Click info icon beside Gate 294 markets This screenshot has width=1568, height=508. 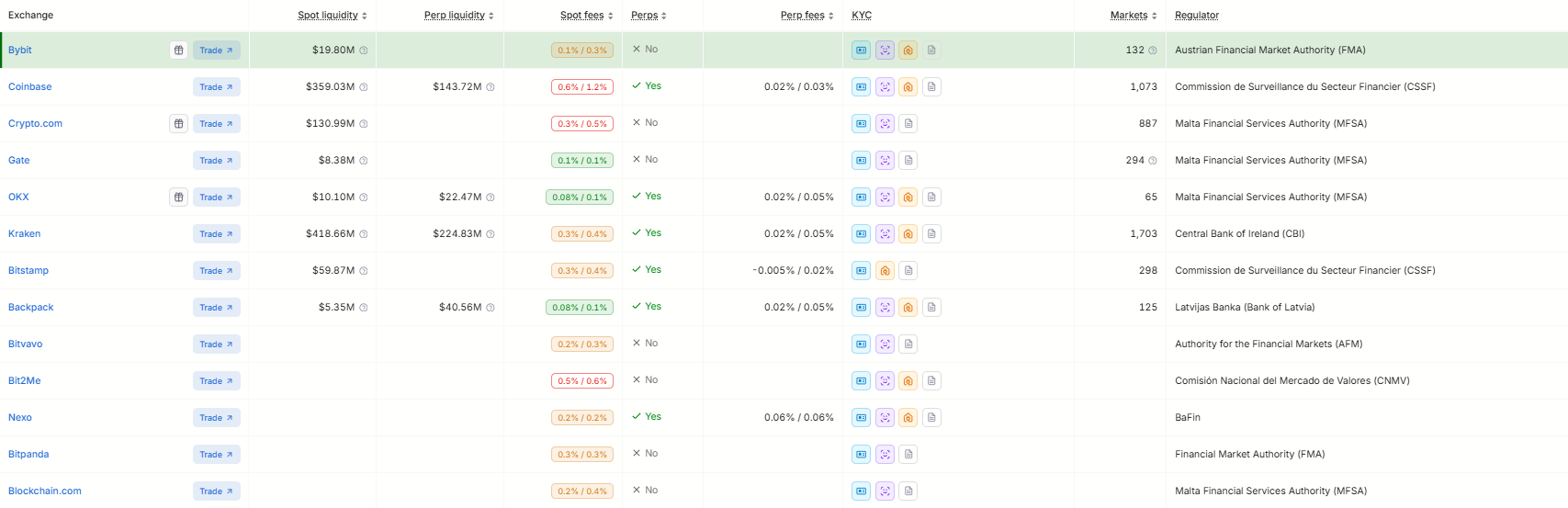pyautogui.click(x=1153, y=161)
